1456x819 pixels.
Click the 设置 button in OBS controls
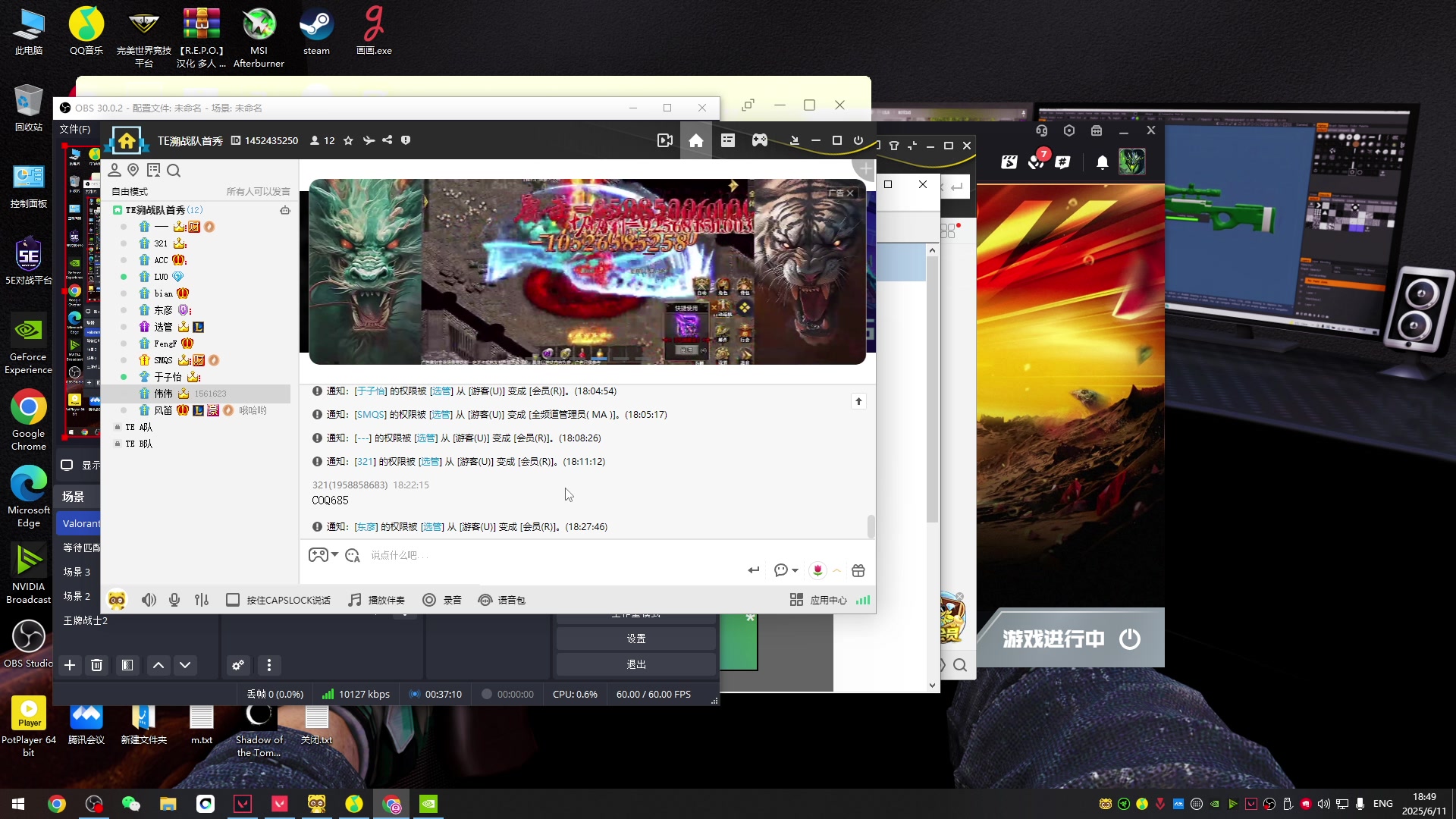[636, 639]
